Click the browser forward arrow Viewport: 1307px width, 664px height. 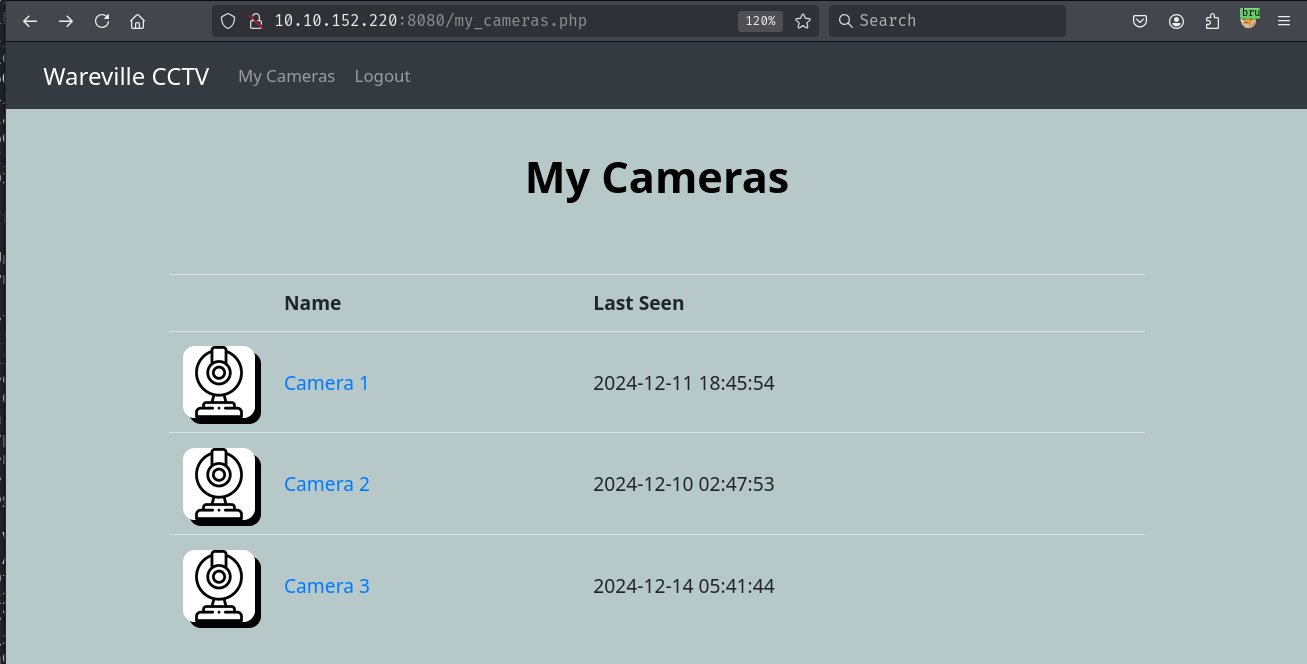click(x=66, y=21)
